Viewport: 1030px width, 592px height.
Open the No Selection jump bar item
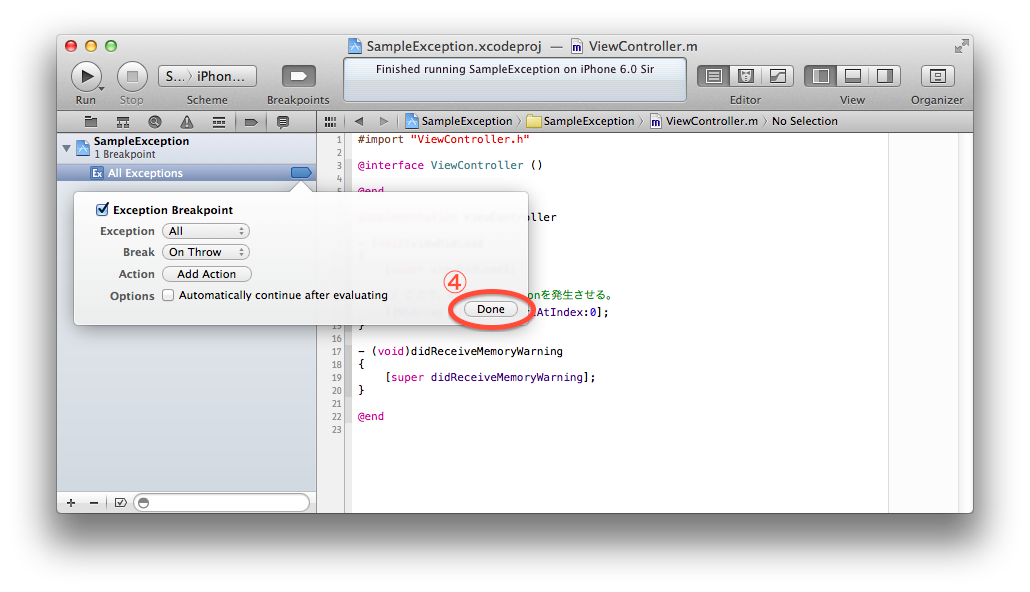[x=804, y=121]
